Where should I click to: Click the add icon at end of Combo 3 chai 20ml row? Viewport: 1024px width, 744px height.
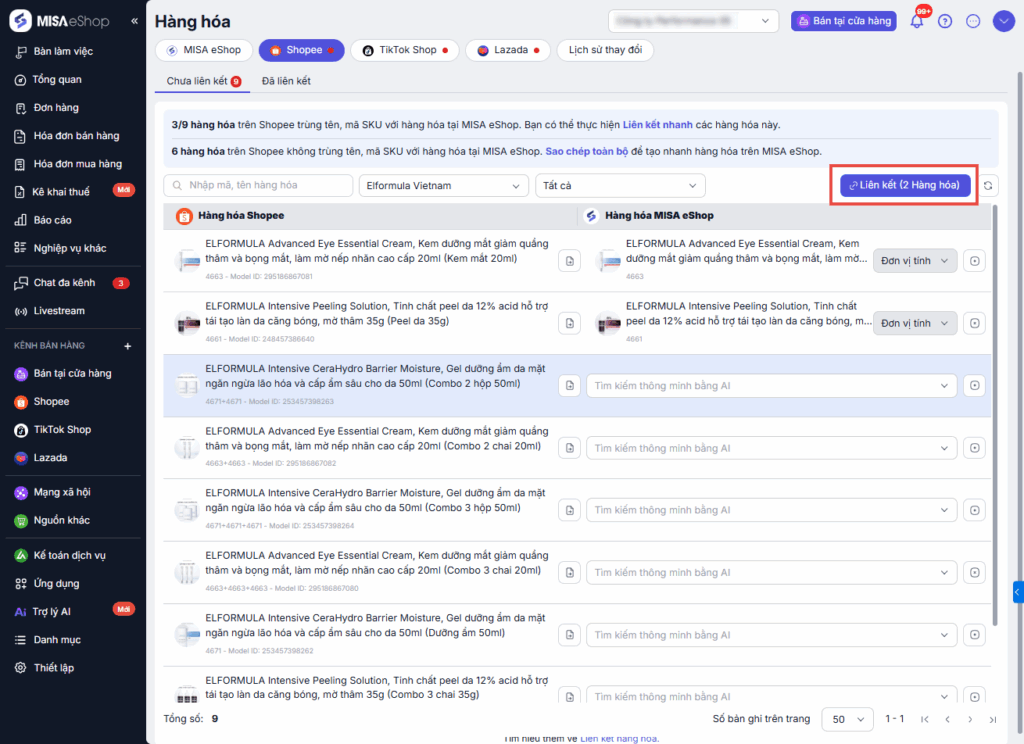(x=974, y=572)
